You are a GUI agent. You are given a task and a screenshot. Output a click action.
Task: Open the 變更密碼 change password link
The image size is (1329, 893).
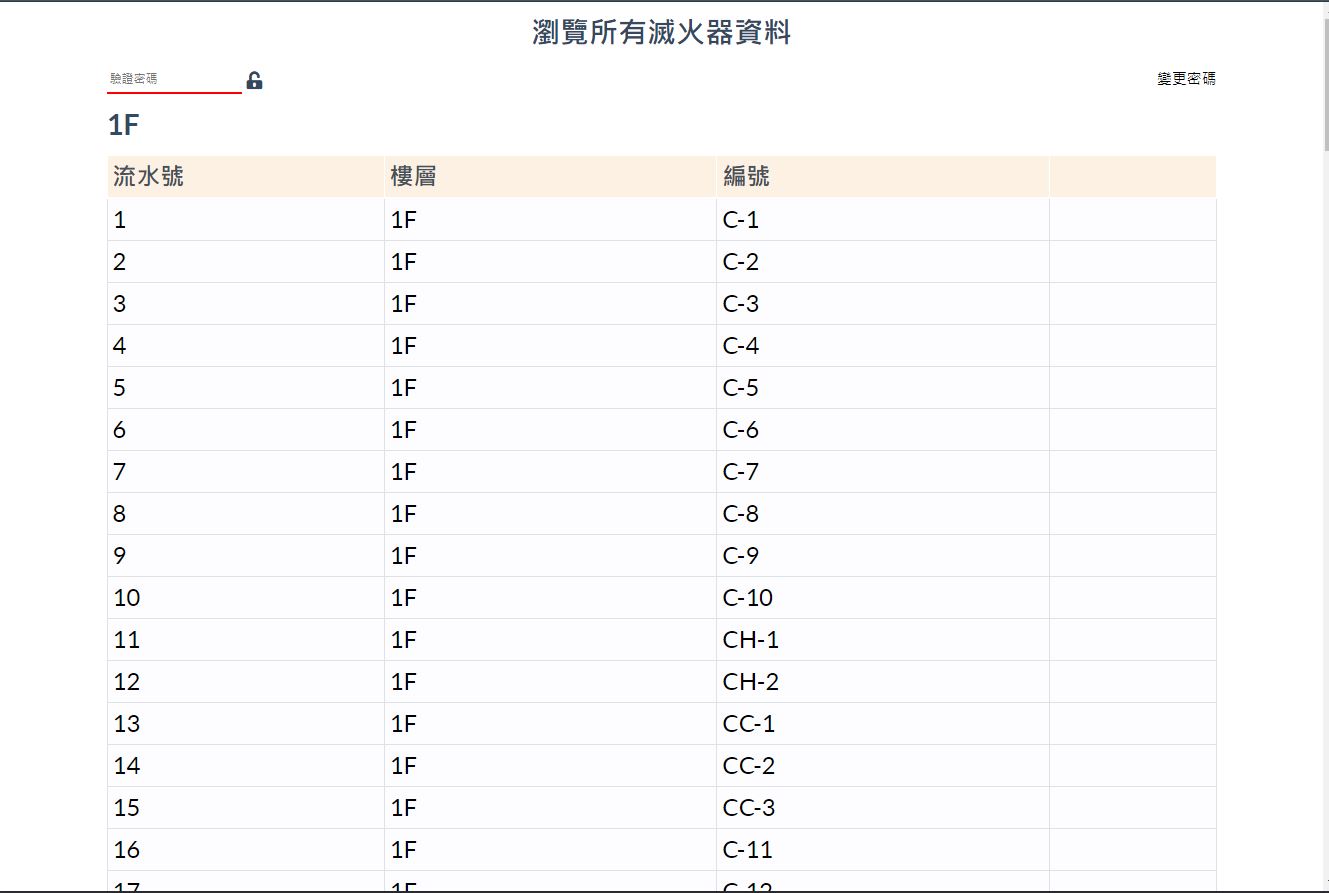[x=1186, y=79]
